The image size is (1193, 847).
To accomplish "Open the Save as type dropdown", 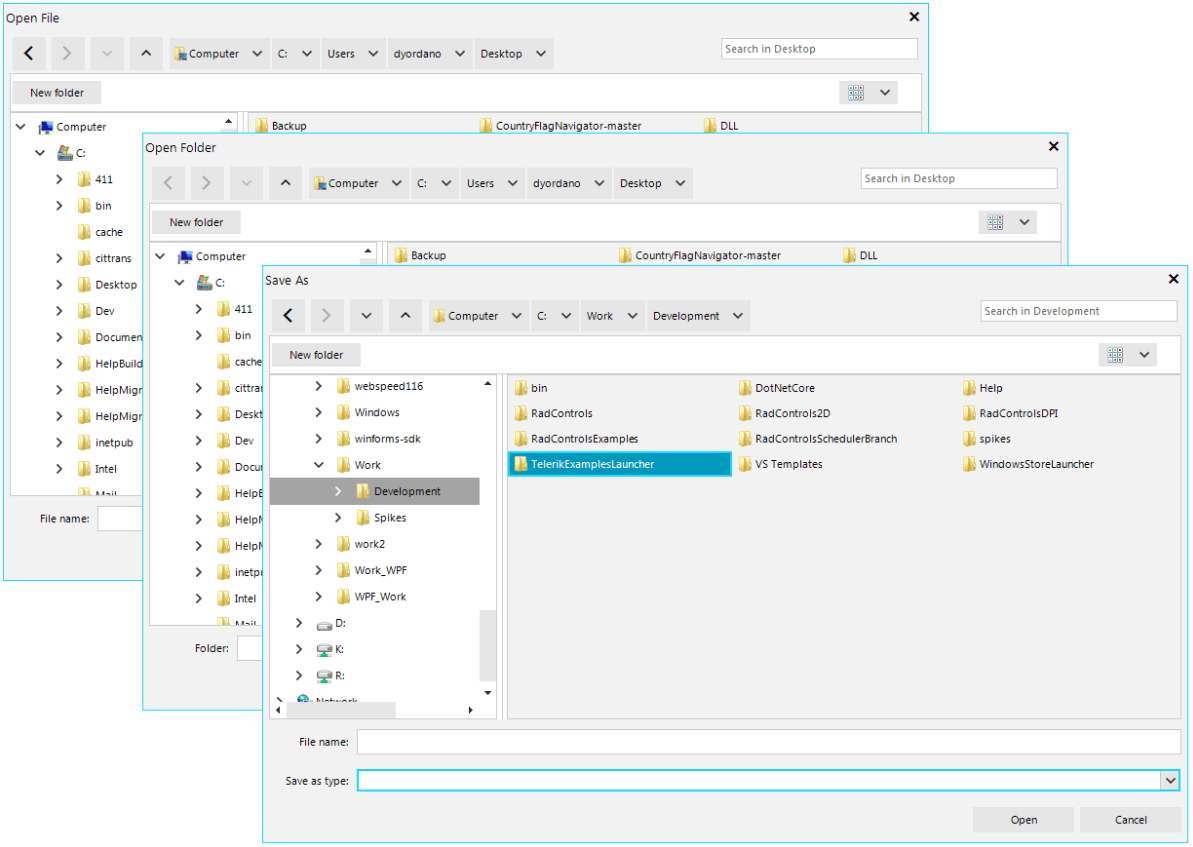I will coord(1170,780).
